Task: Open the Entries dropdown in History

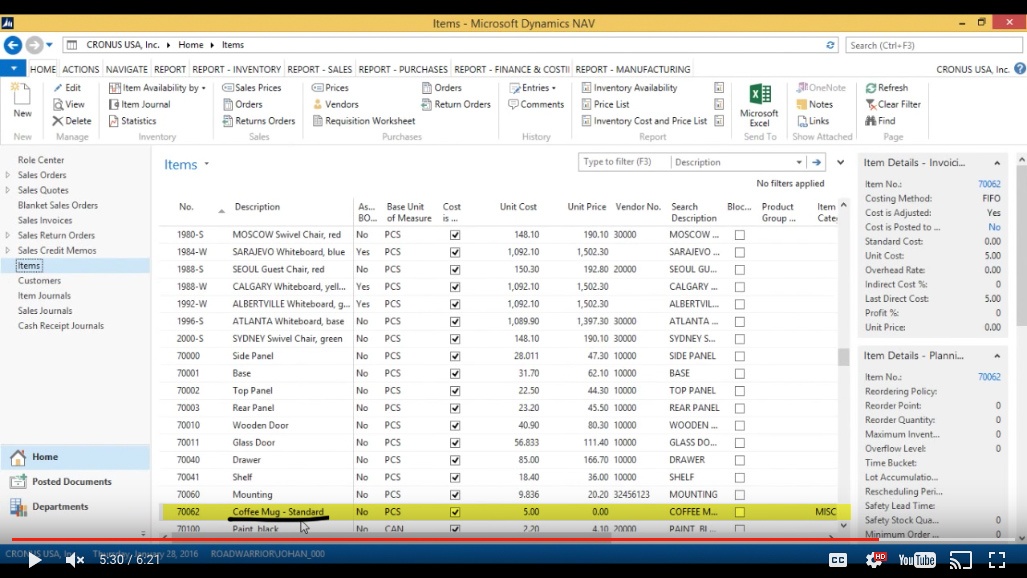Action: [x=533, y=88]
